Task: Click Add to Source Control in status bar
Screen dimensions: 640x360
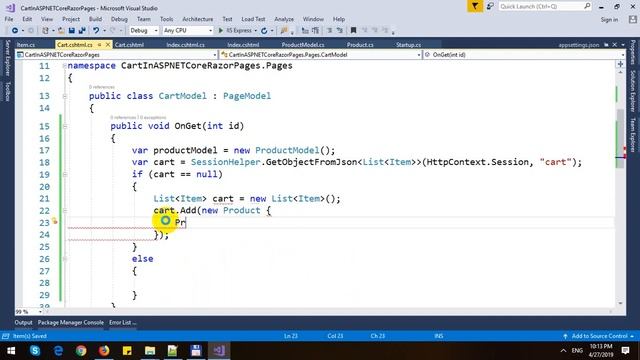Action: (x=599, y=336)
